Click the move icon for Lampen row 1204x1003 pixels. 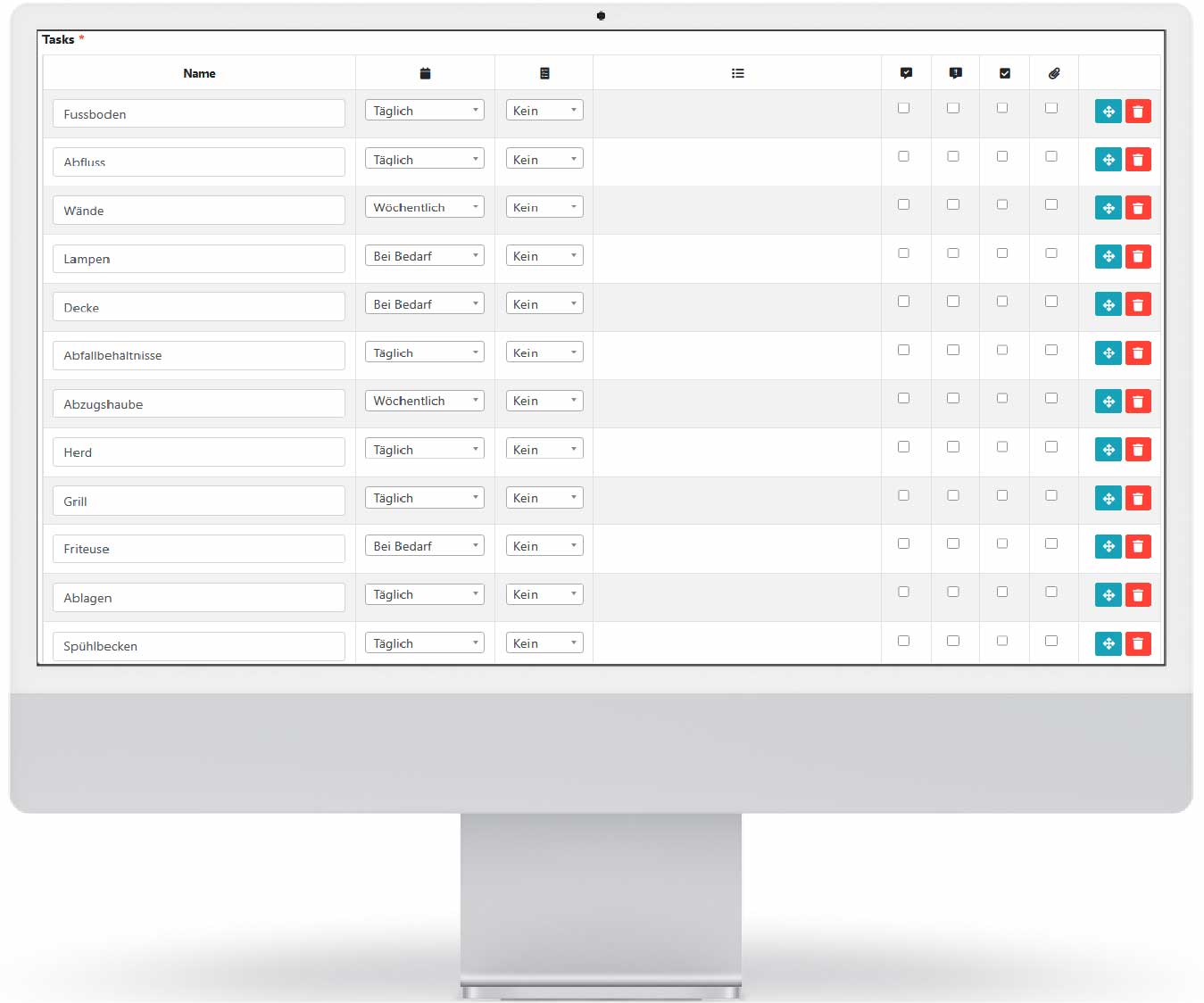1108,257
